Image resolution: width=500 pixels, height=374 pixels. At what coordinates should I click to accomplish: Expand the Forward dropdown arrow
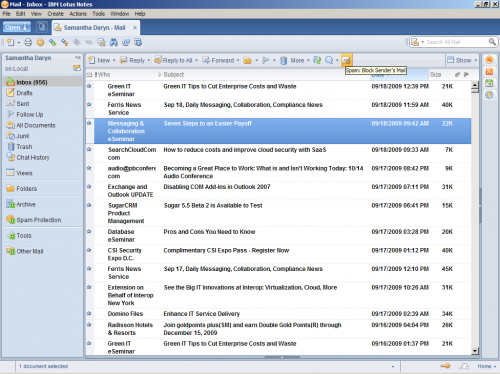tap(238, 60)
